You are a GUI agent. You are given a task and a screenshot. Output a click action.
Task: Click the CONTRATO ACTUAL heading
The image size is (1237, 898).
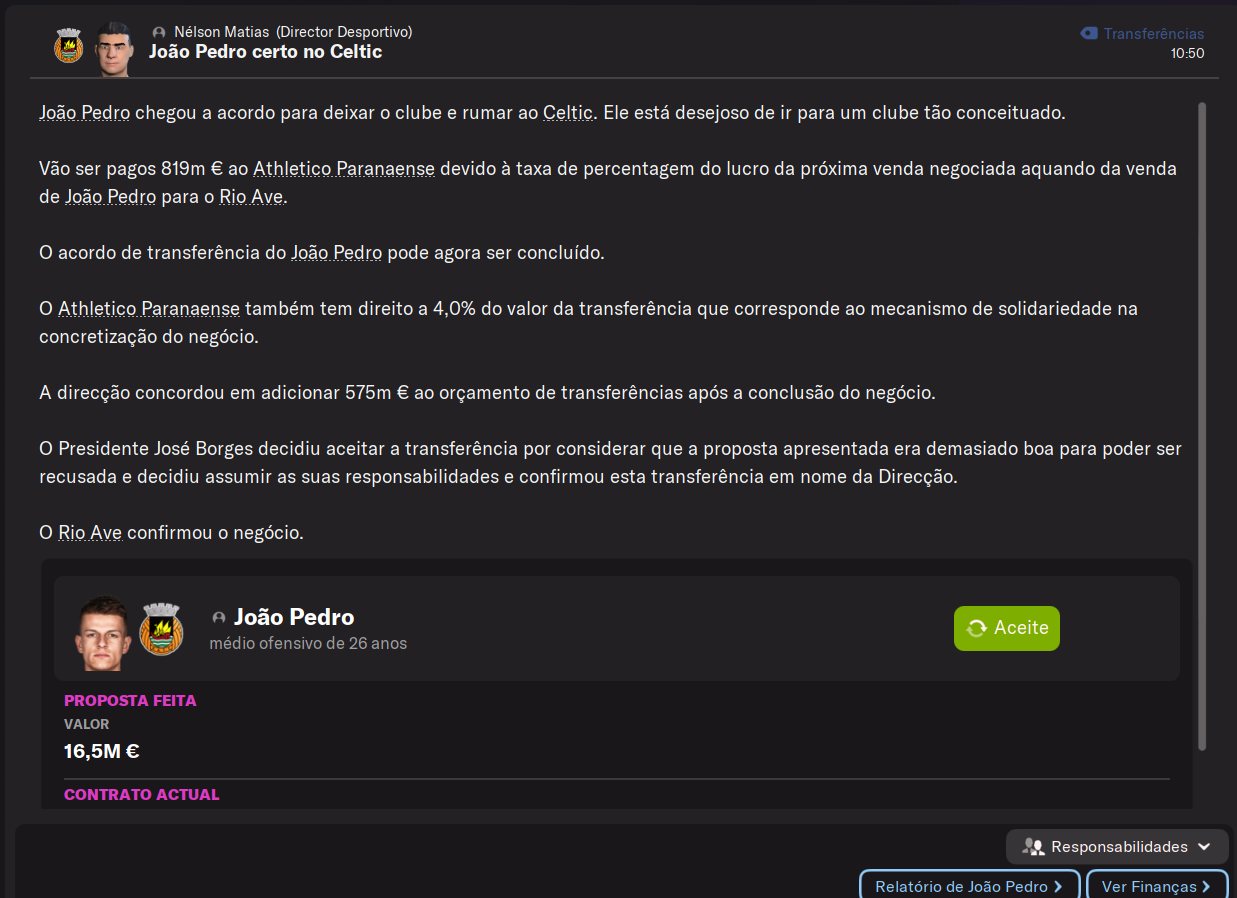[142, 794]
